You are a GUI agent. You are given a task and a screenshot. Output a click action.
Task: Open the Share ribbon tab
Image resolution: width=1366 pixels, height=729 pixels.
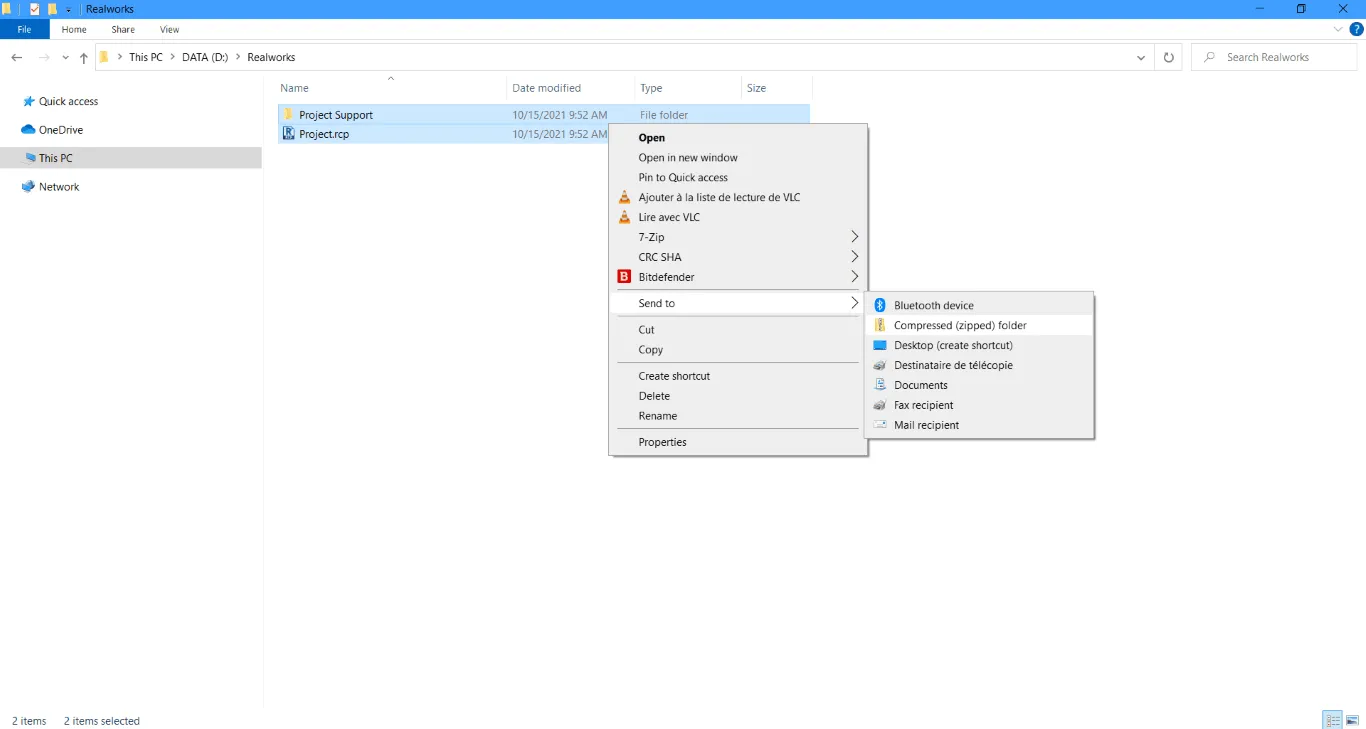[x=123, y=29]
